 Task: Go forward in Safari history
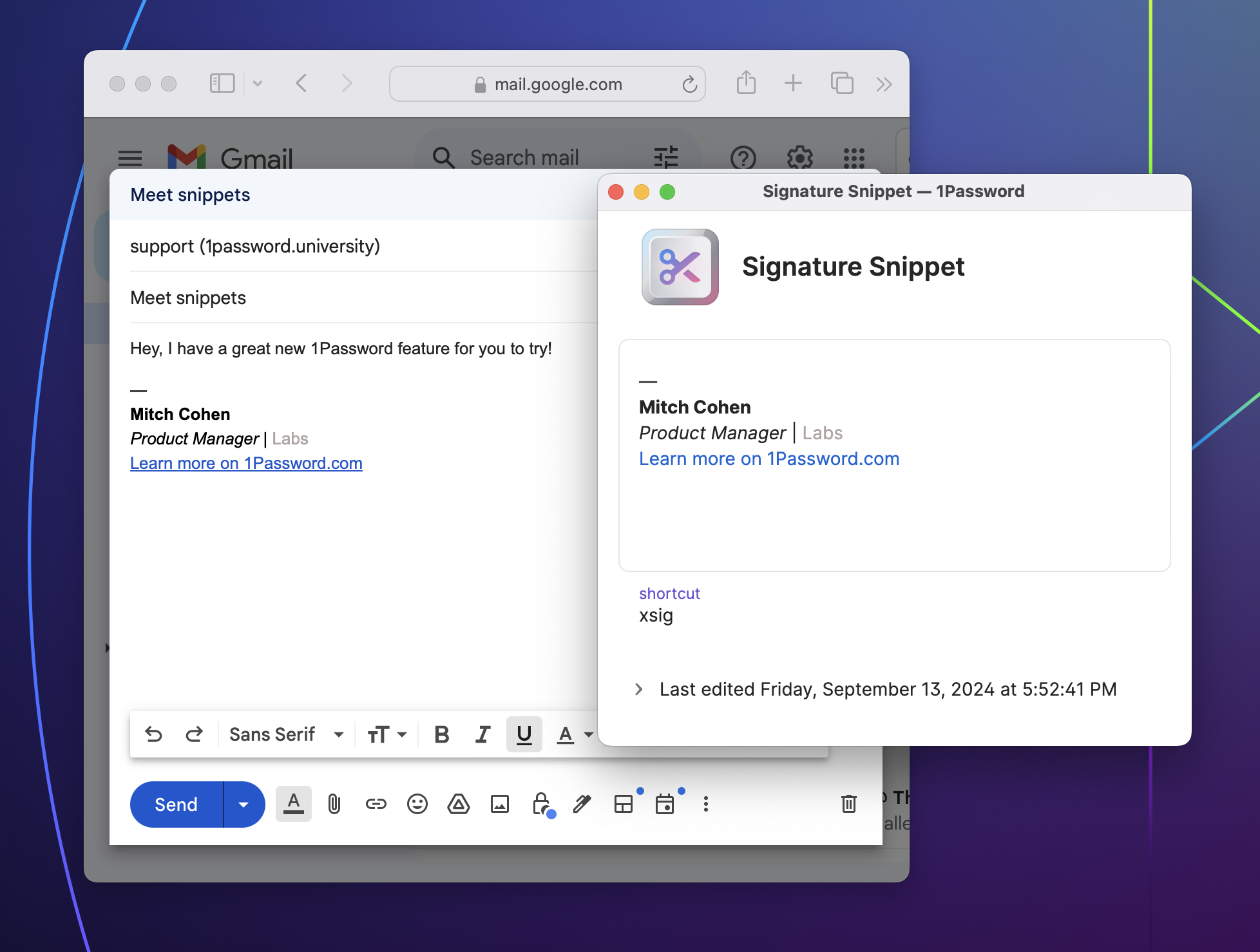347,83
